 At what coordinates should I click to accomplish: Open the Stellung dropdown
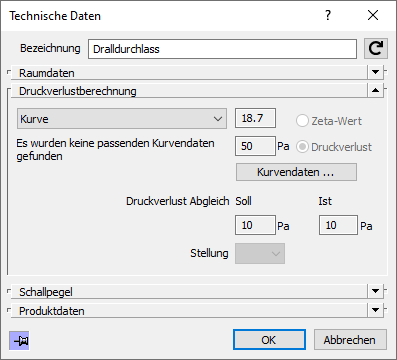pyautogui.click(x=260, y=254)
